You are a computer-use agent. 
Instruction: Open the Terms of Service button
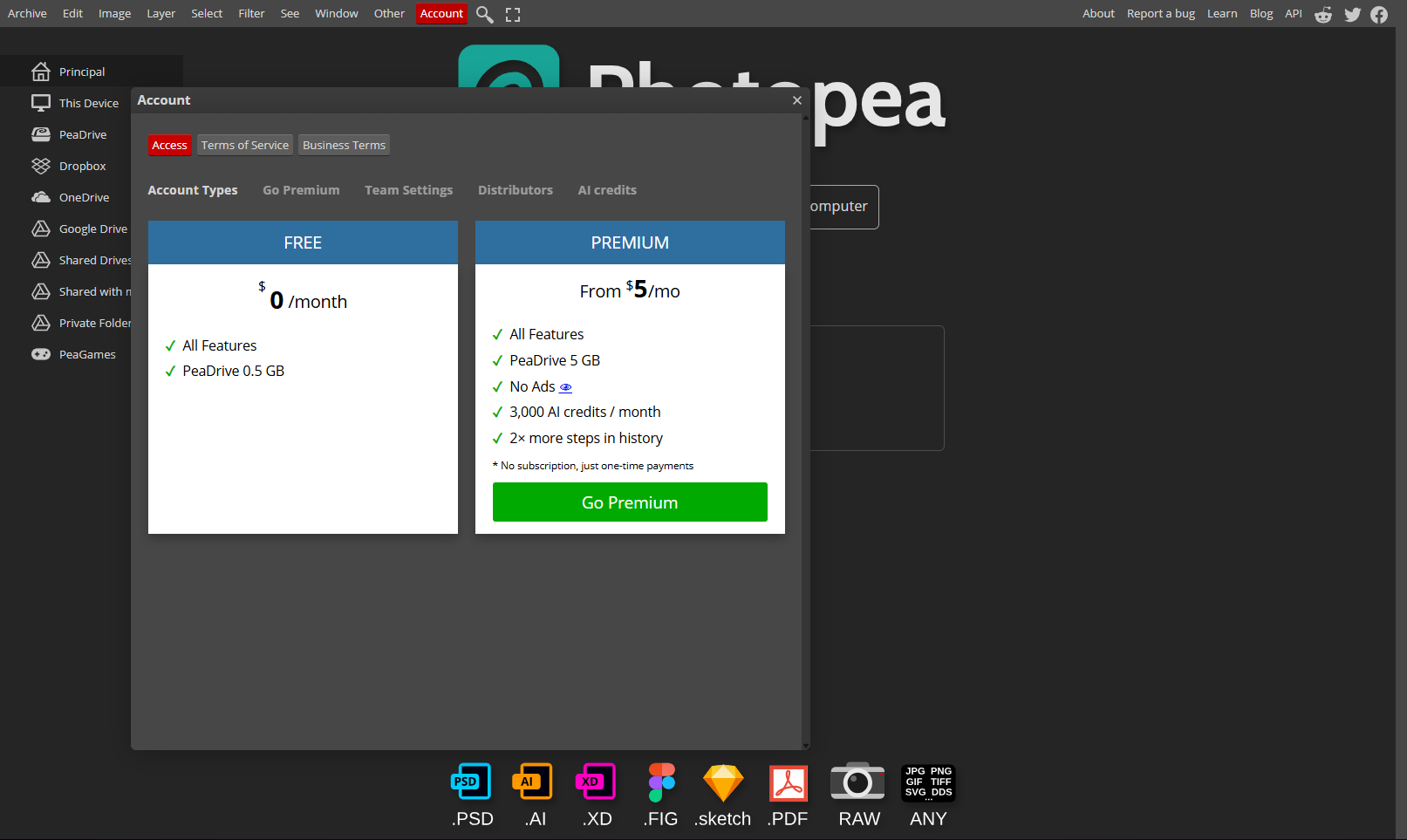pos(244,145)
